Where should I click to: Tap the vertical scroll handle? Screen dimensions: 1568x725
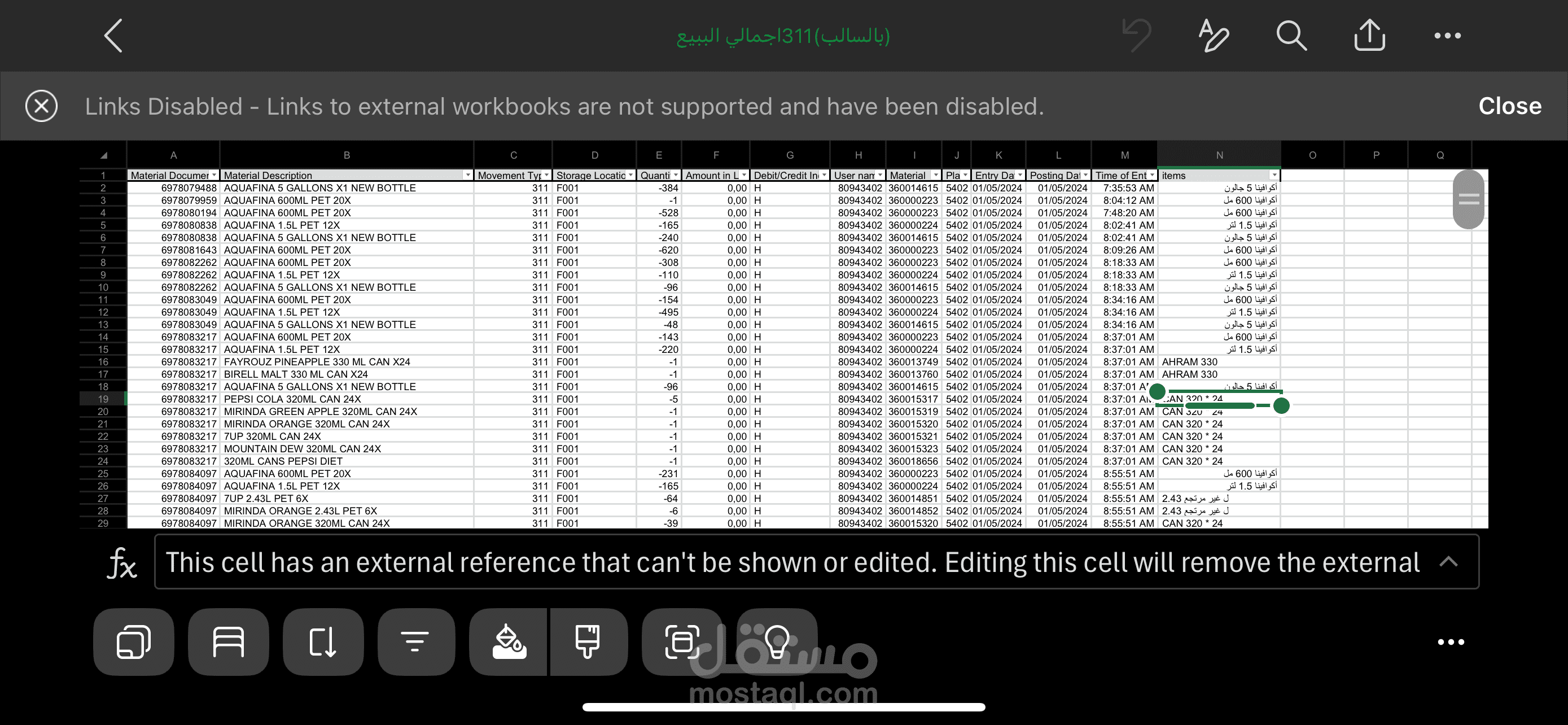coord(1468,199)
